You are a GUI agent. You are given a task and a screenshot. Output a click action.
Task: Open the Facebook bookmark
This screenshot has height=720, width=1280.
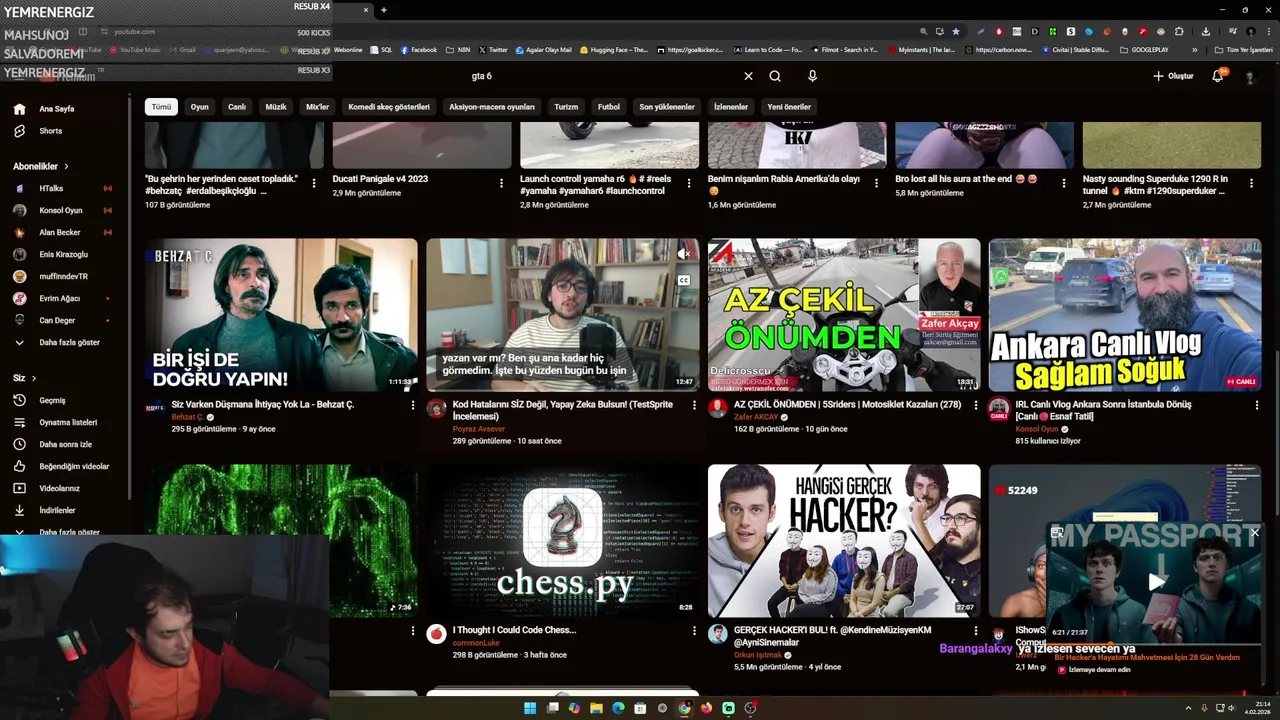(x=419, y=49)
